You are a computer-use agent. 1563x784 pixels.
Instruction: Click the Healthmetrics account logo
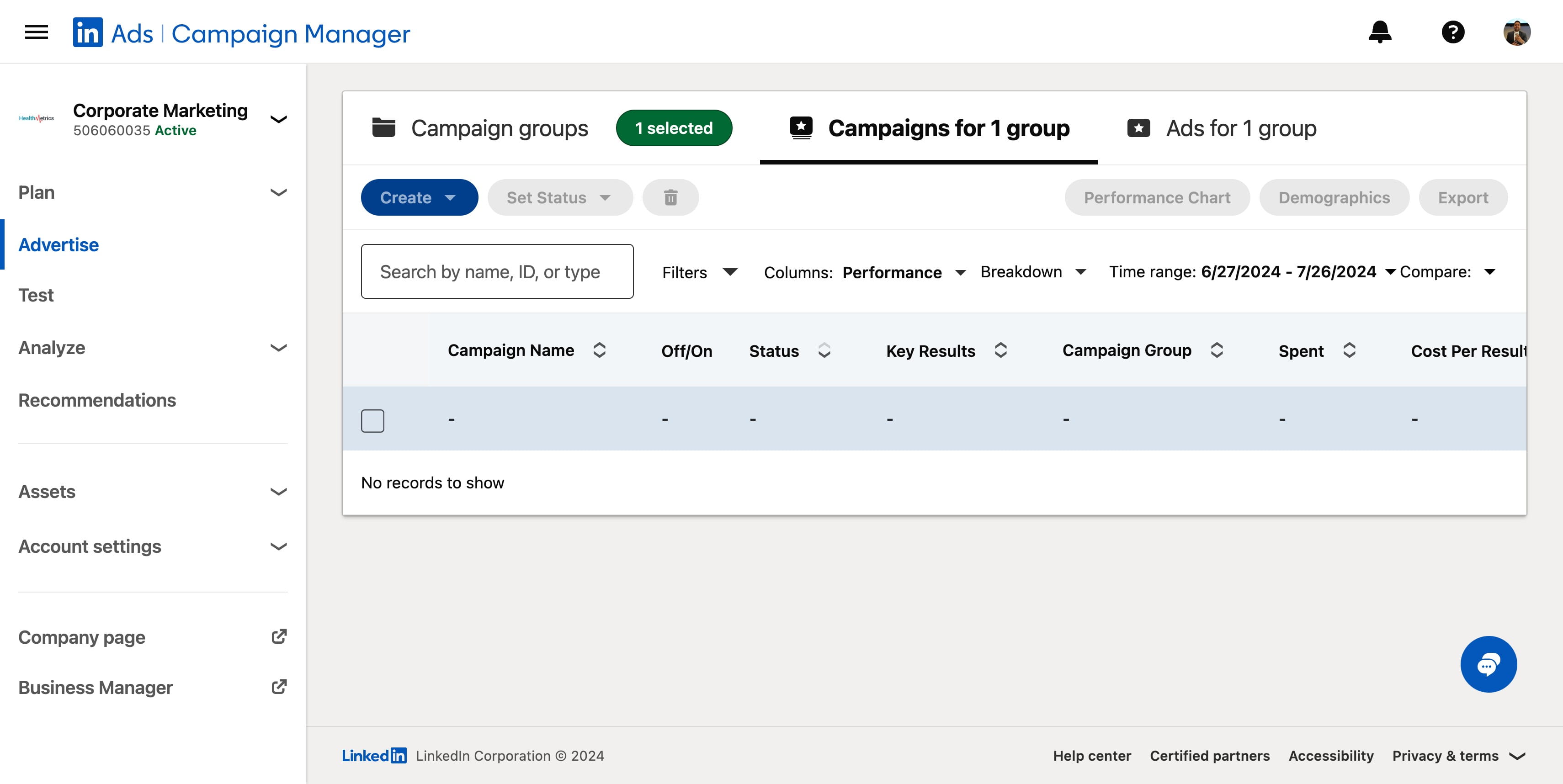37,118
